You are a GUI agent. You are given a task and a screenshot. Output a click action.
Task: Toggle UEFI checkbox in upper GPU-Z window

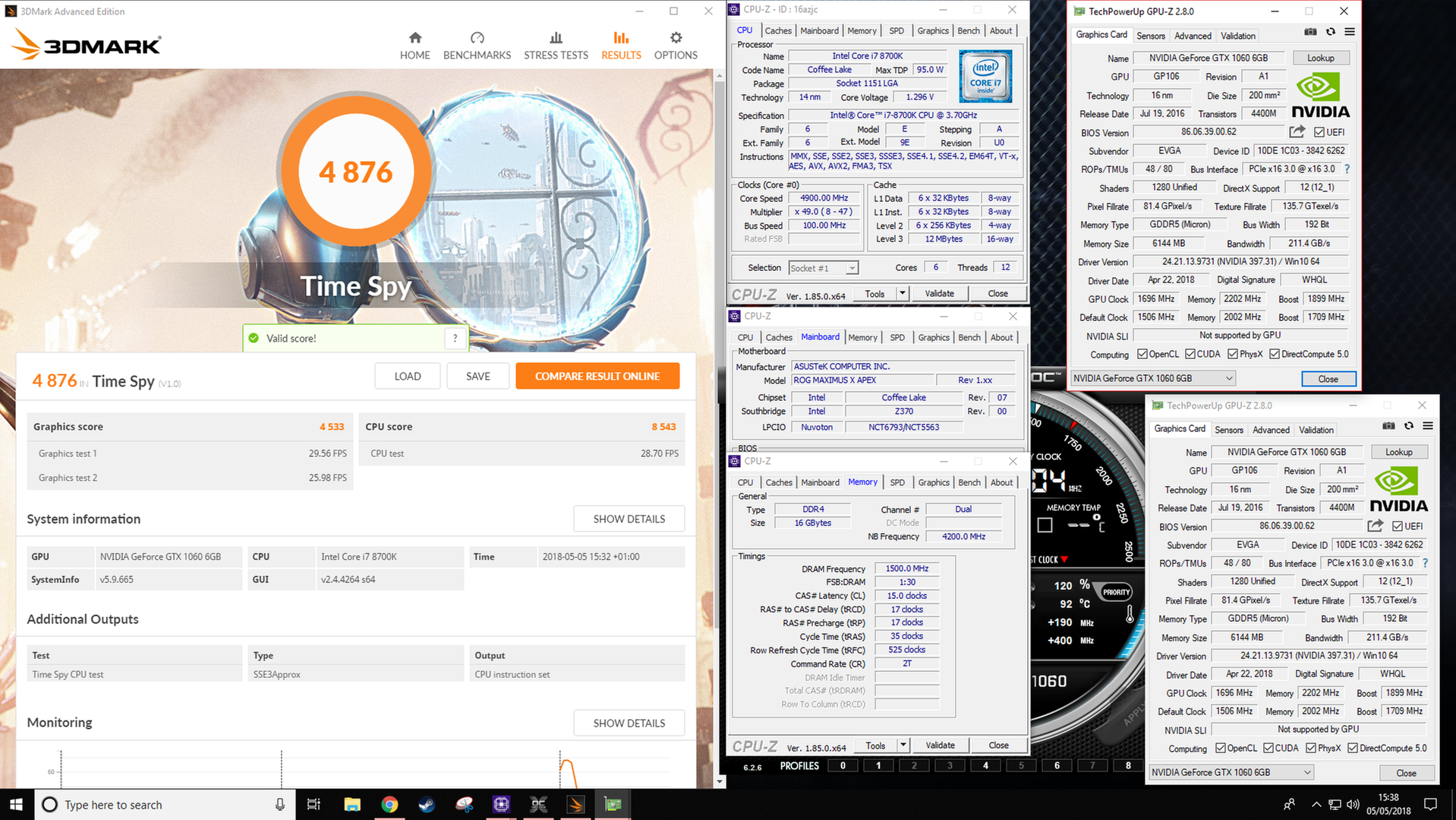click(1319, 132)
